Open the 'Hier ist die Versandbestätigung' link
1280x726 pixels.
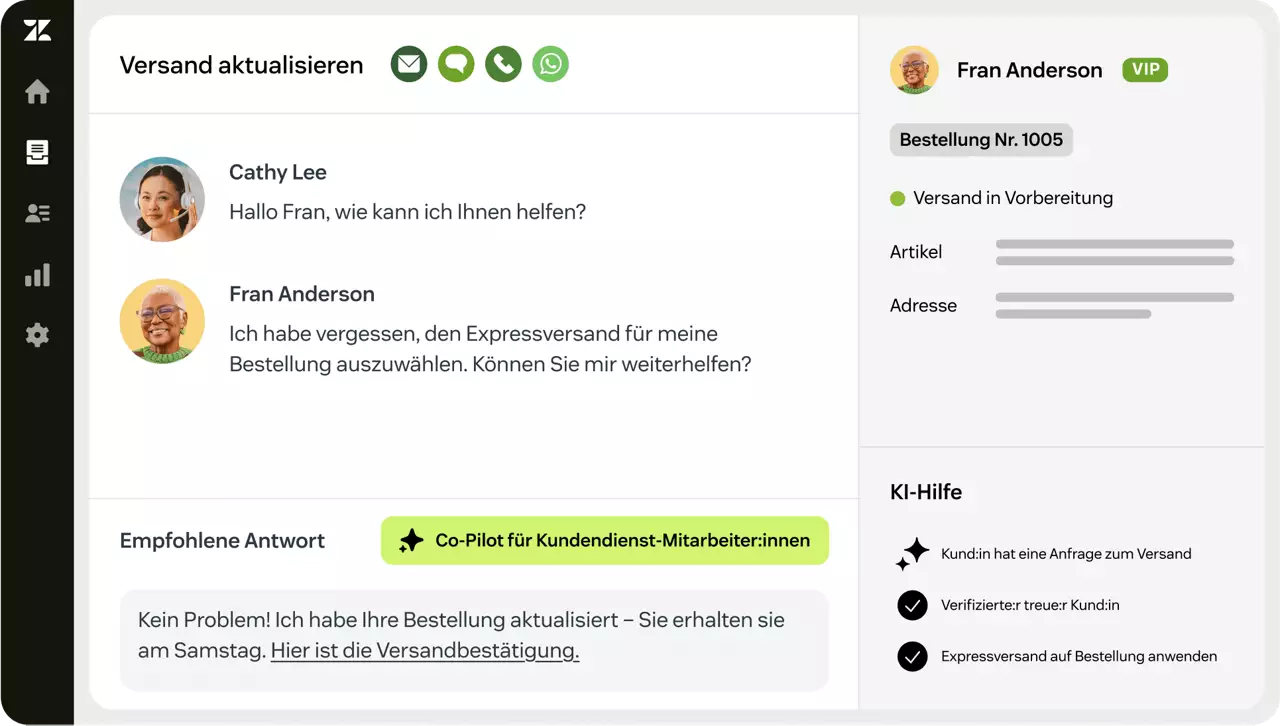(425, 651)
